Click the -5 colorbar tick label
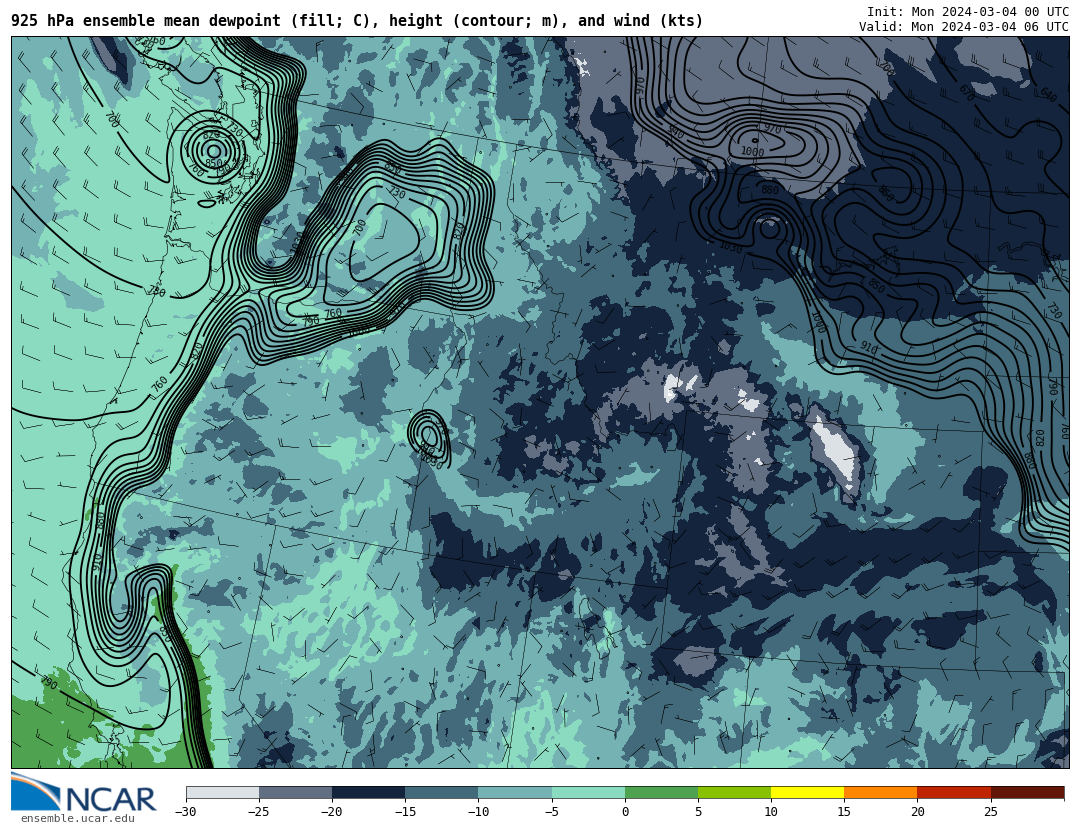The height and width of the screenshot is (831, 1080). (552, 812)
